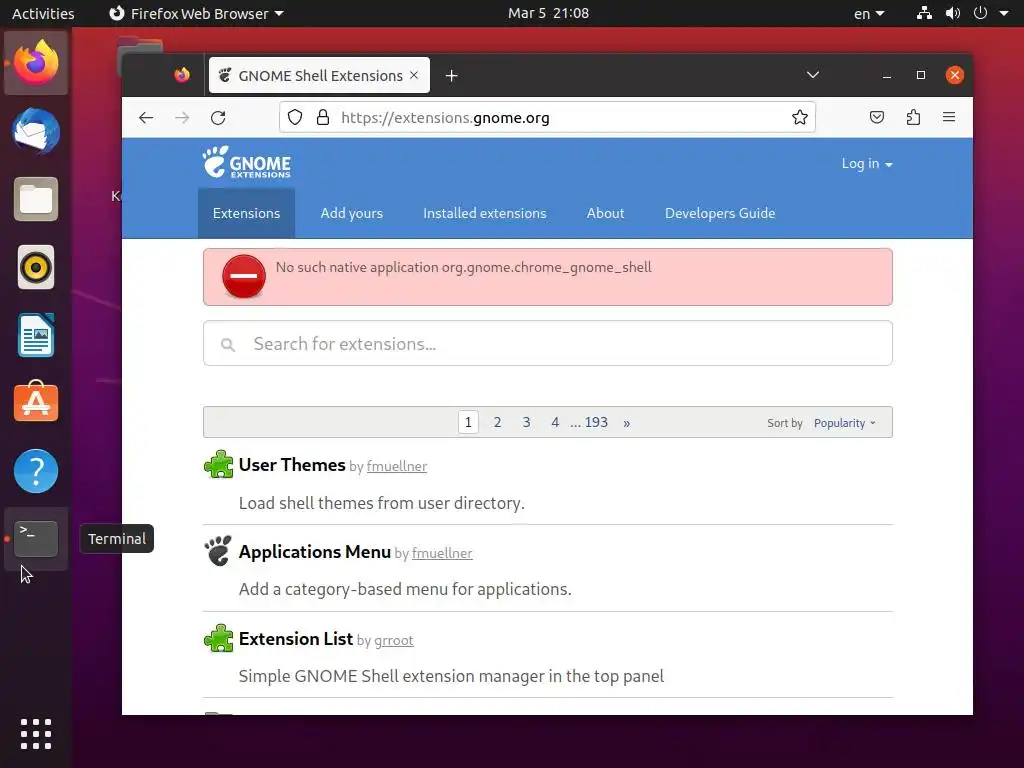The width and height of the screenshot is (1024, 768).
Task: Open the Add yours page
Action: (351, 214)
